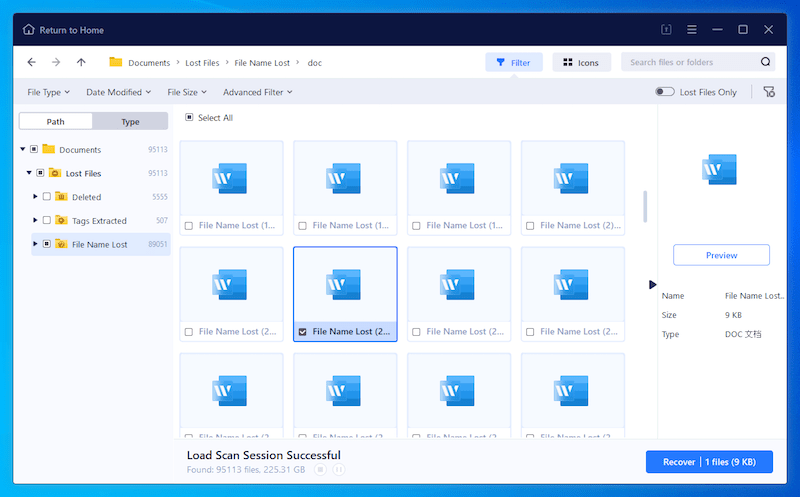Click the Deleted trash folder icon
Image resolution: width=800 pixels, height=497 pixels.
coord(61,196)
